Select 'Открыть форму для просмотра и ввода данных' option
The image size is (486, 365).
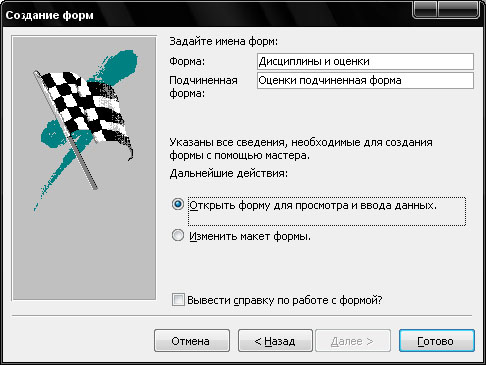(178, 204)
